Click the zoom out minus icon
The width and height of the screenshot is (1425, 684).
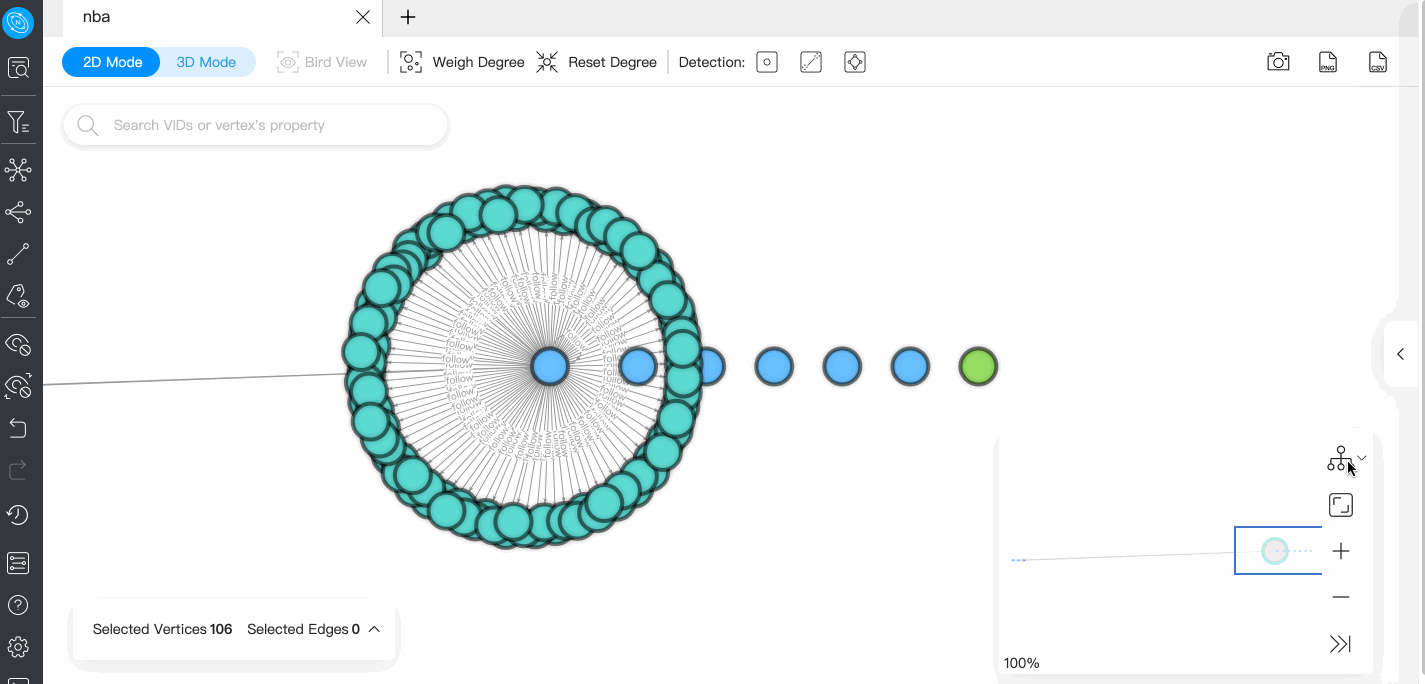[1341, 597]
